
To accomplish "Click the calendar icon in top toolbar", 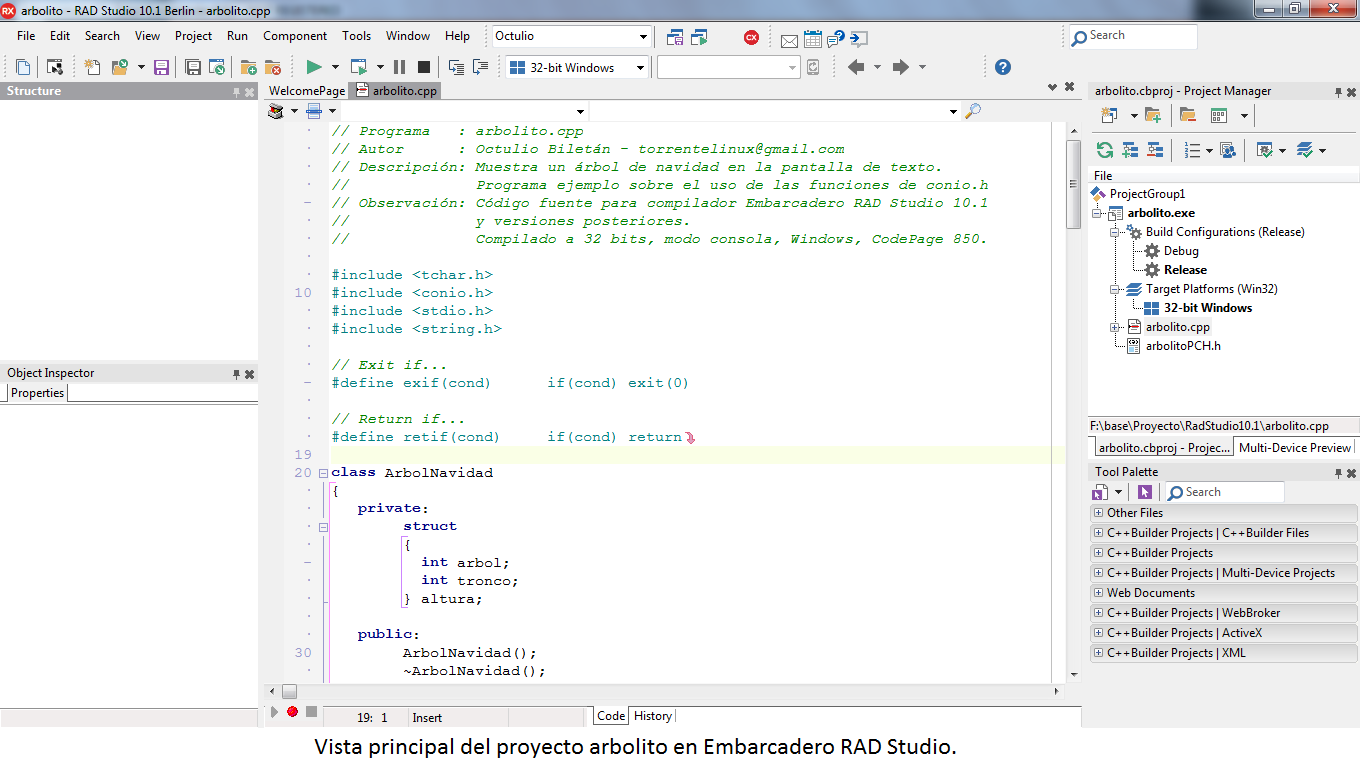I will point(812,38).
